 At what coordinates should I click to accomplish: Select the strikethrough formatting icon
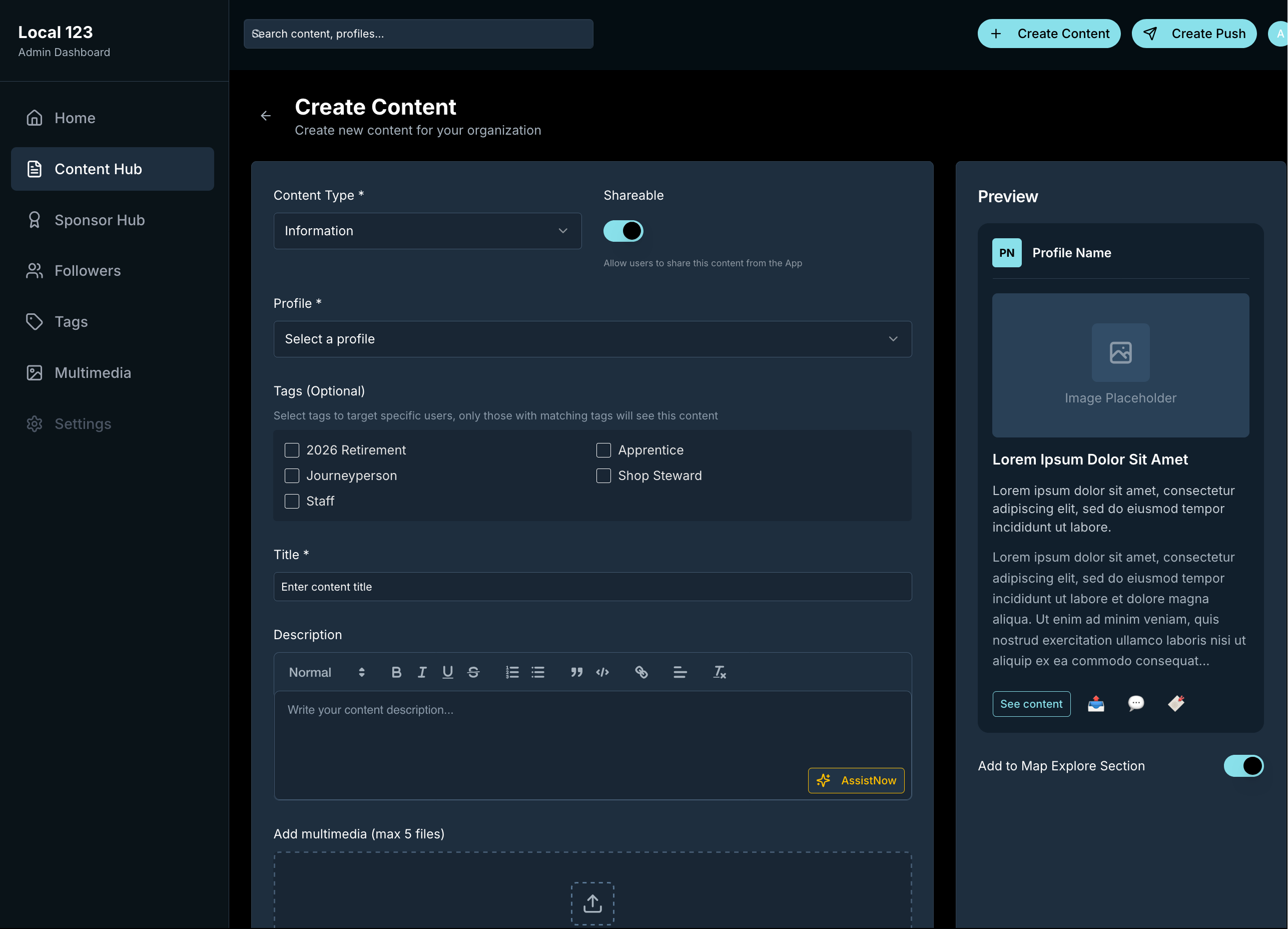click(474, 672)
